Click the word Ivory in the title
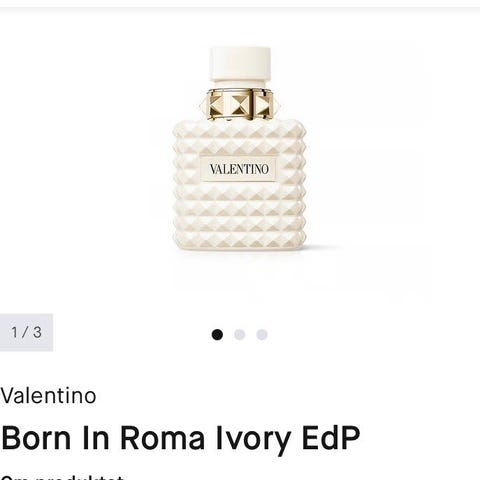 [253, 439]
